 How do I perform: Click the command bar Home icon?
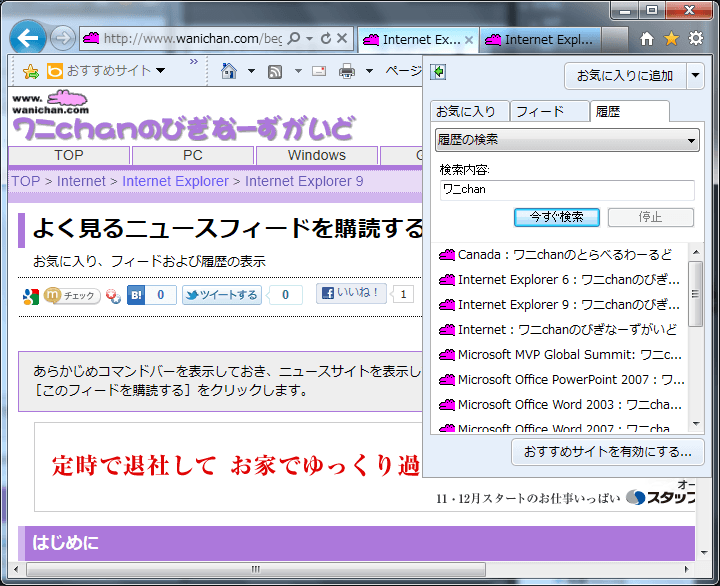click(x=229, y=71)
